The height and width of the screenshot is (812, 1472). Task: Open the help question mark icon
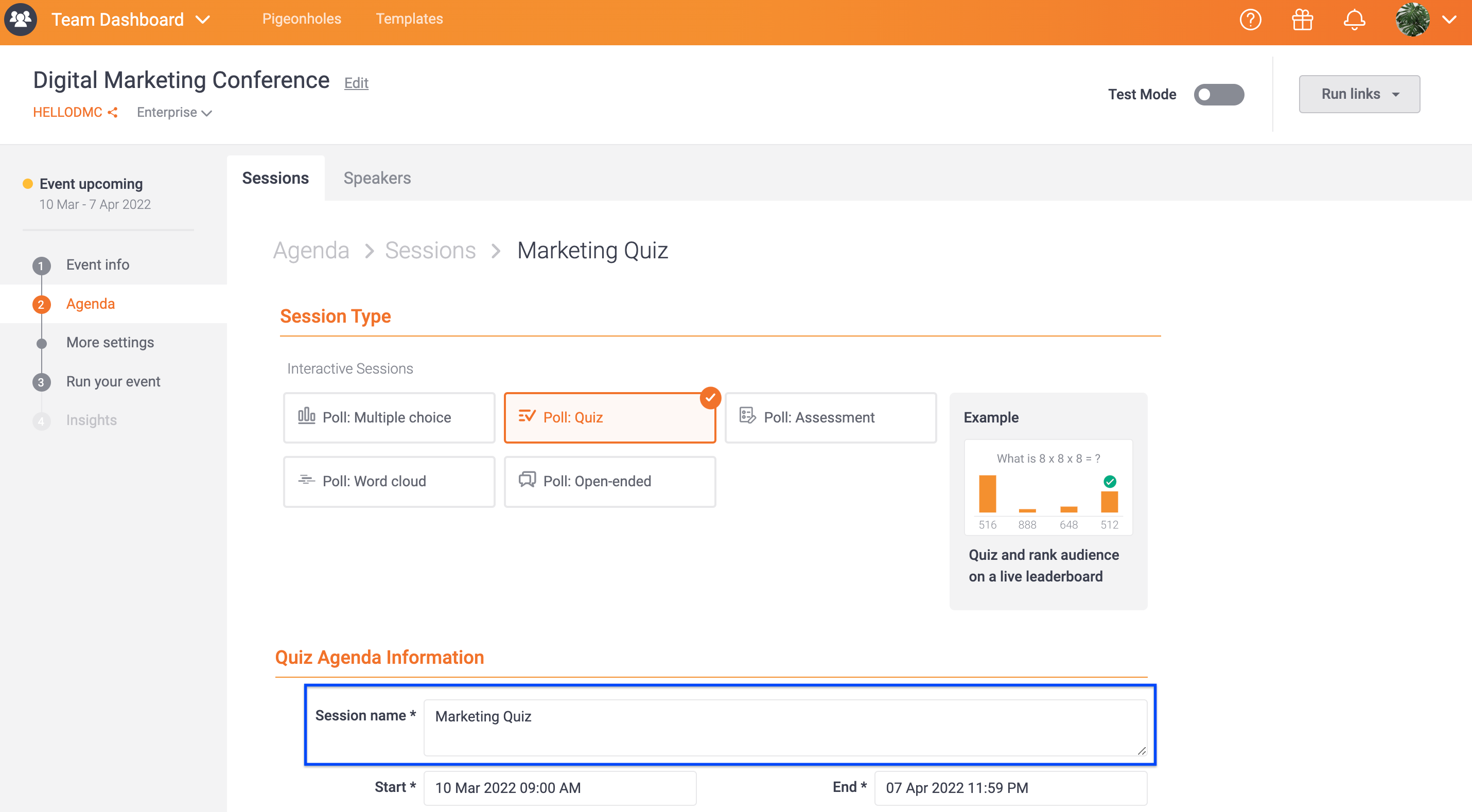(x=1250, y=20)
